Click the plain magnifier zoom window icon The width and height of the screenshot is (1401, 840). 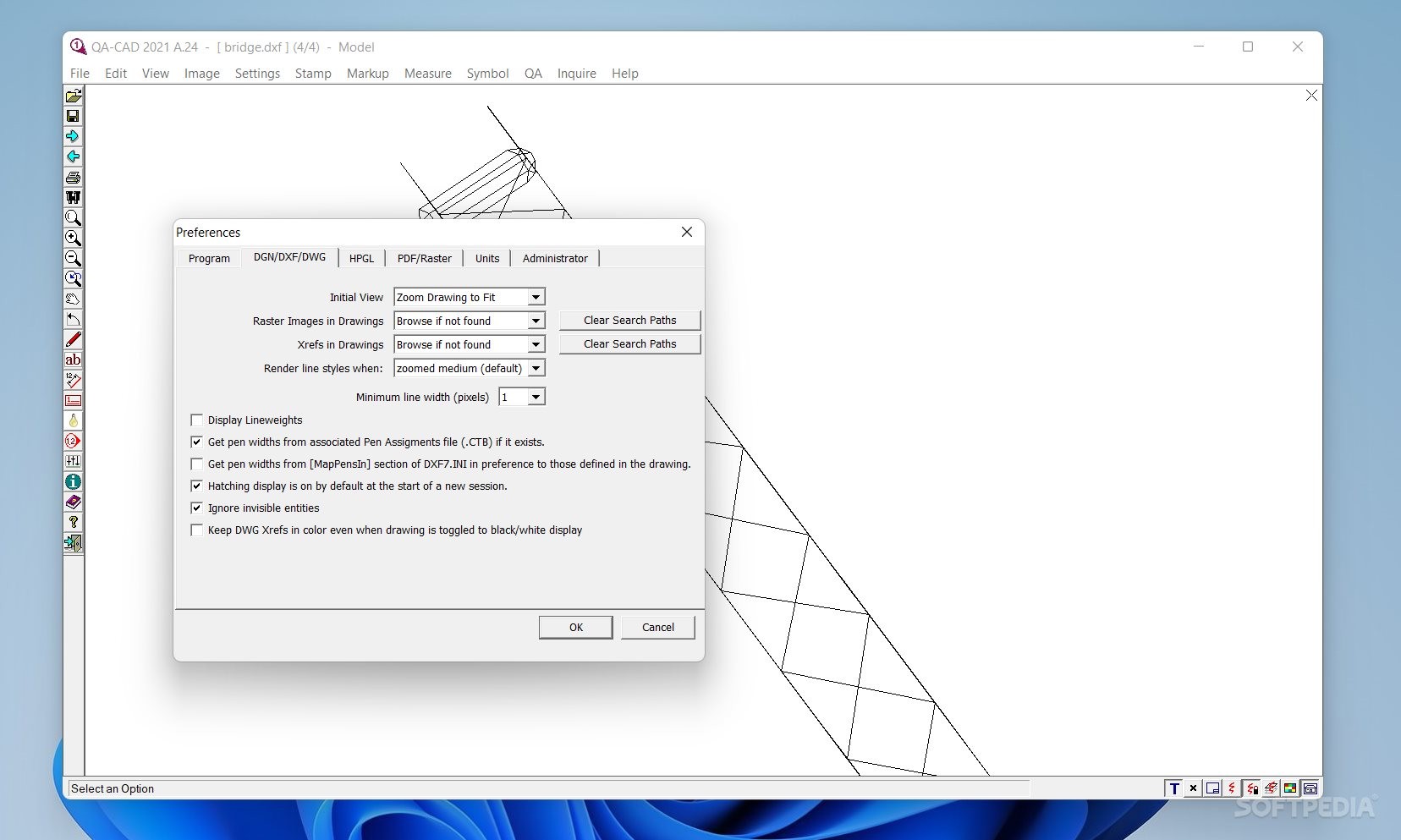[74, 217]
